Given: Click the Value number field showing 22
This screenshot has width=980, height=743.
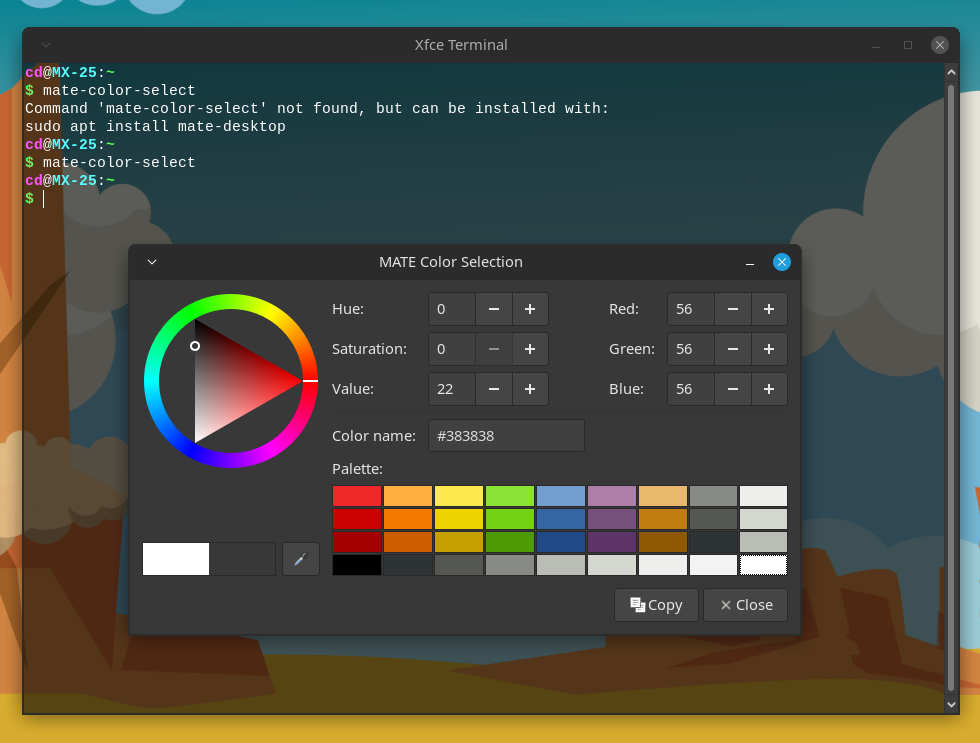Looking at the screenshot, I should [452, 389].
